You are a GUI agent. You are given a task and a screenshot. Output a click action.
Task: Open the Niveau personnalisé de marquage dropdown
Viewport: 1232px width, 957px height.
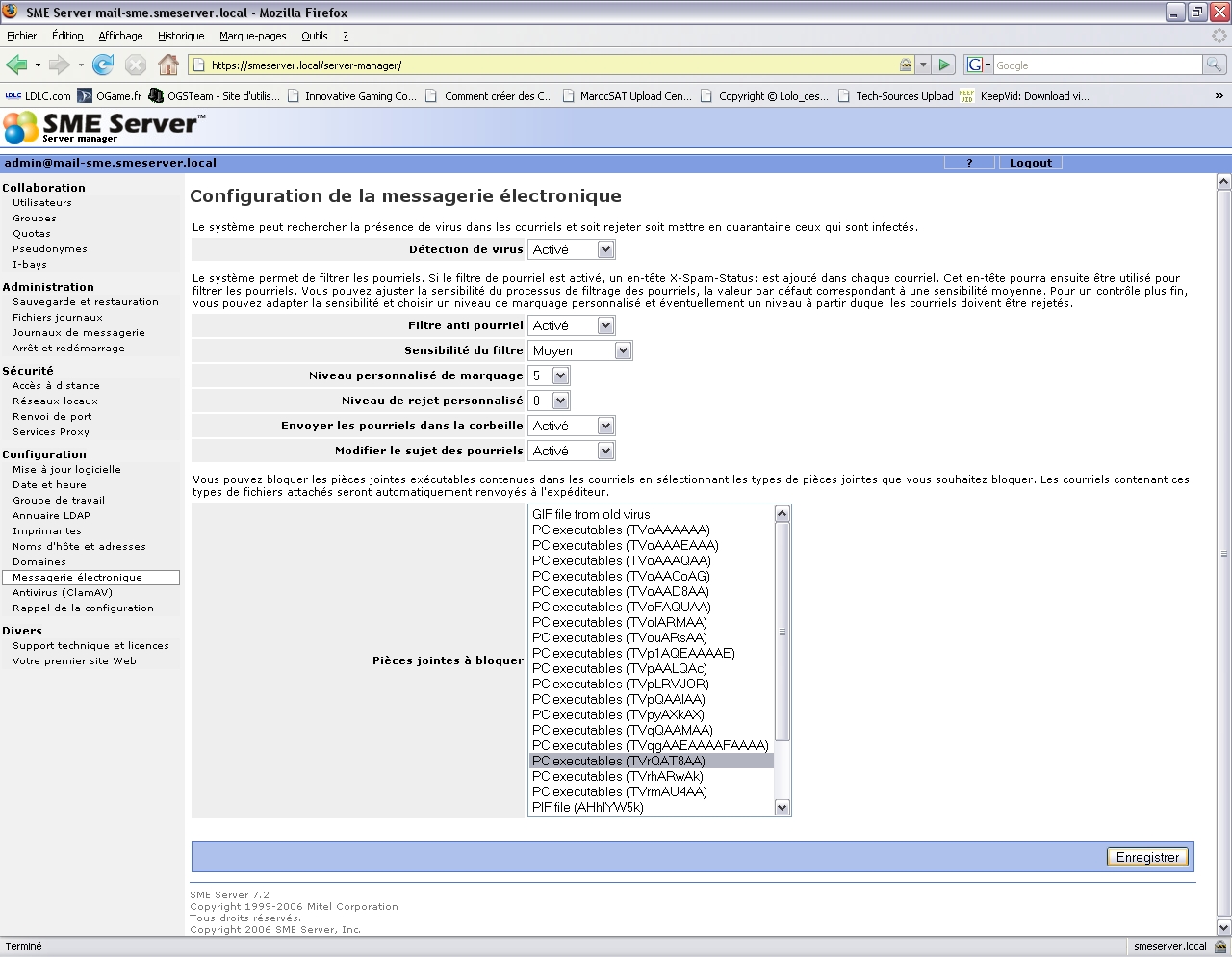point(549,375)
